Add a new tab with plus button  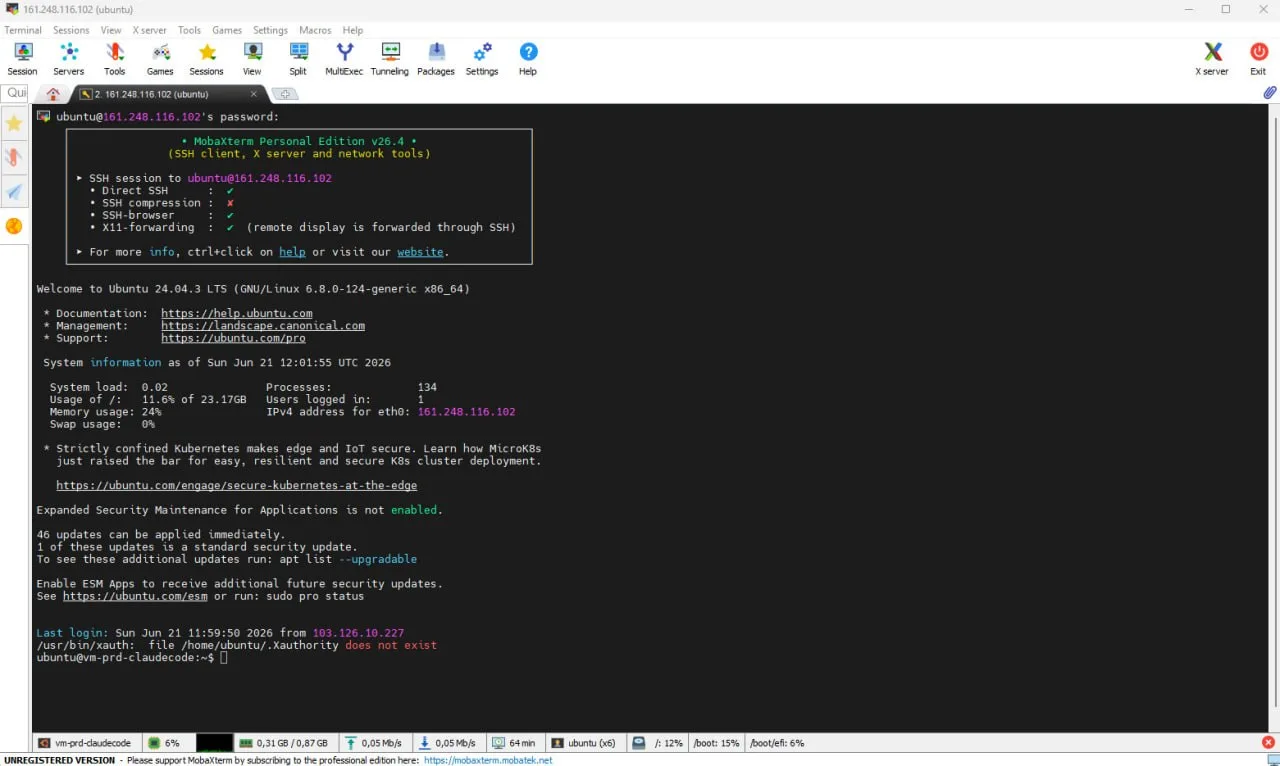[x=285, y=94]
